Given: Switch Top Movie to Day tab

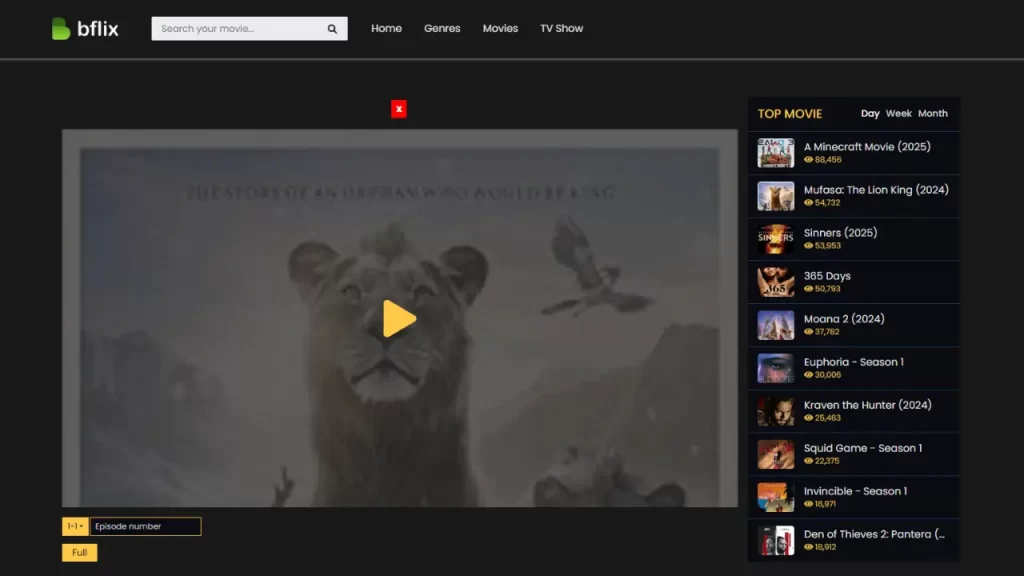Looking at the screenshot, I should point(870,114).
